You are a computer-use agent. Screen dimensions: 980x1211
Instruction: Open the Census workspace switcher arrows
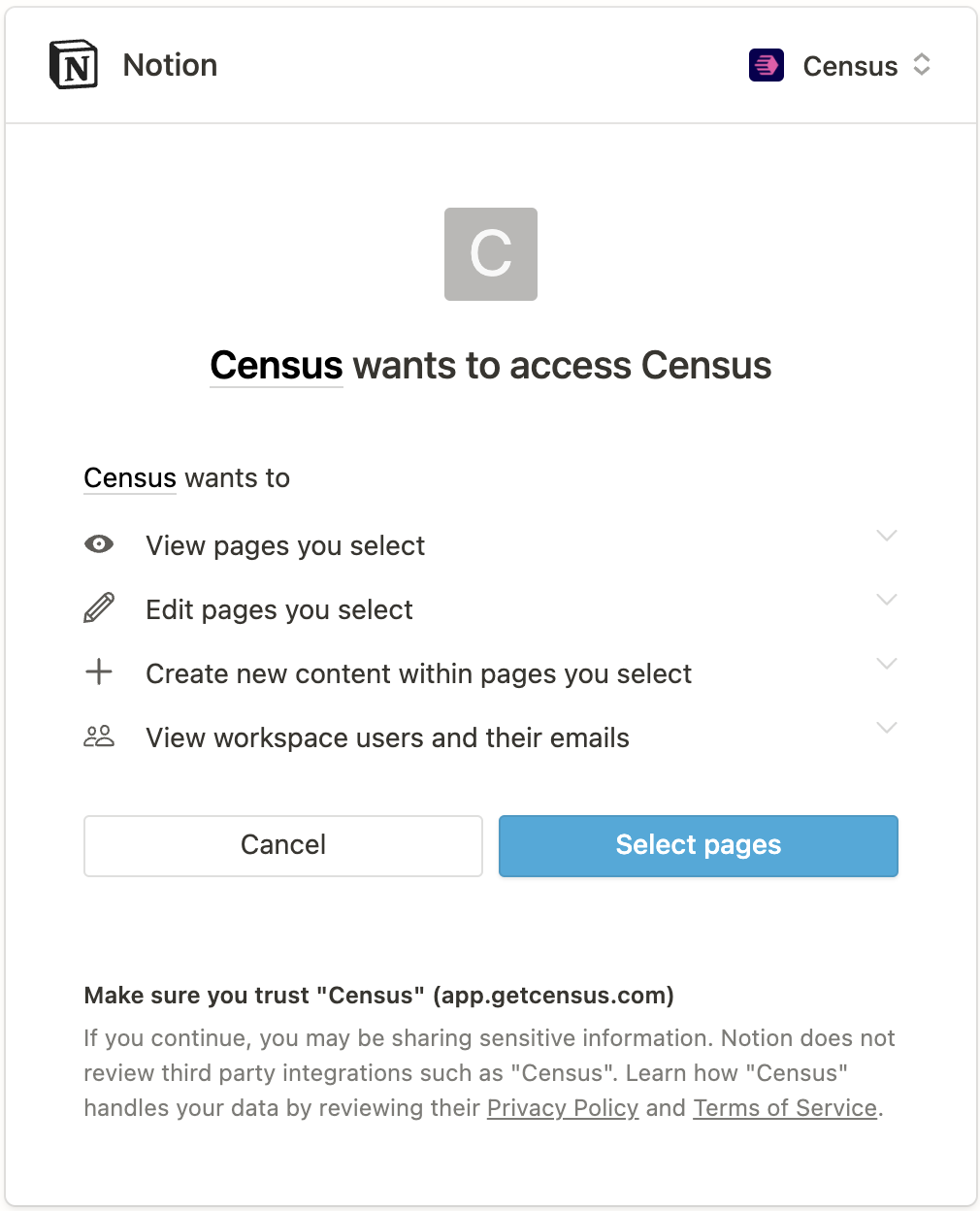click(x=922, y=65)
